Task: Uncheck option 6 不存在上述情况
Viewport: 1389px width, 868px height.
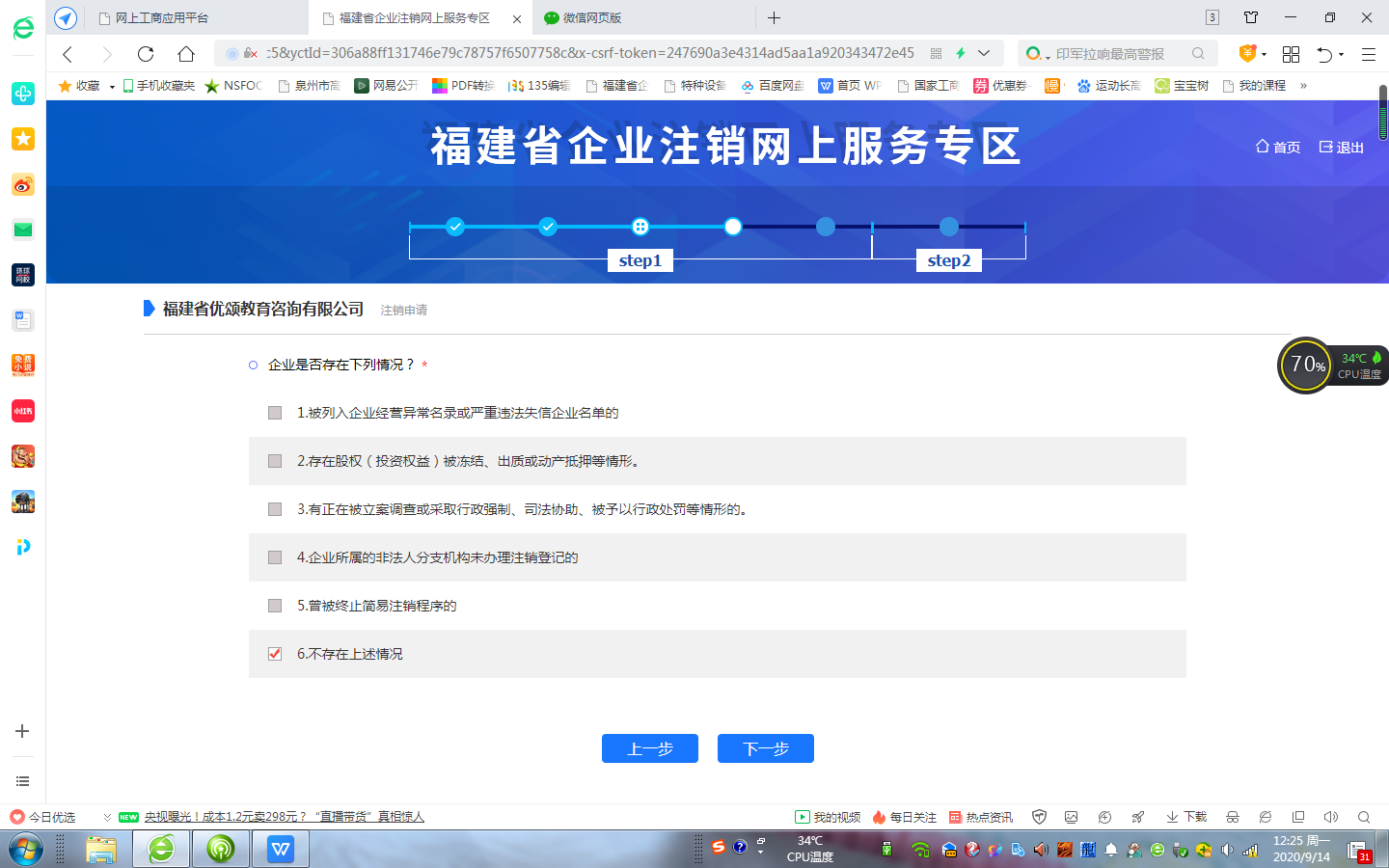Action: tap(275, 654)
